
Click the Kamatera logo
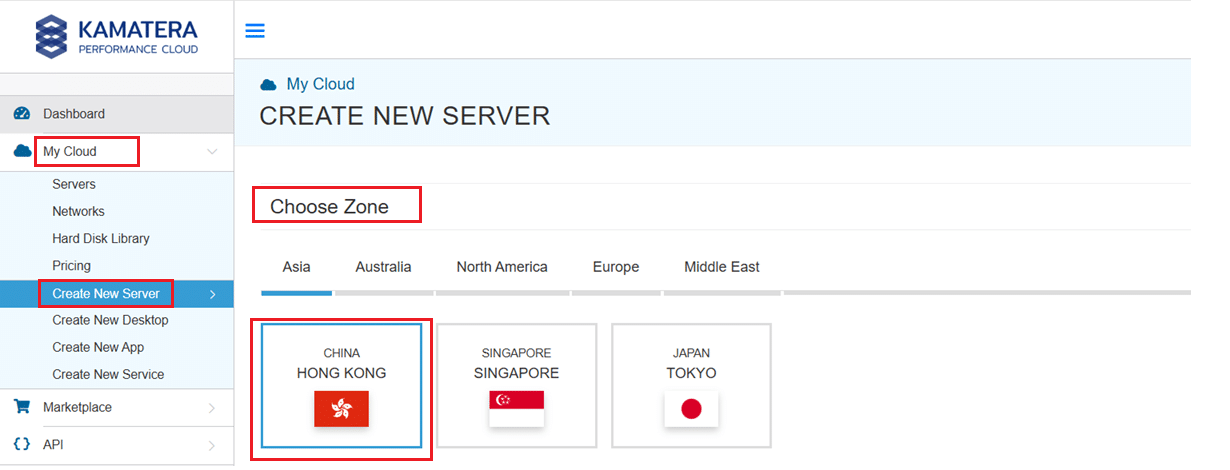point(116,36)
